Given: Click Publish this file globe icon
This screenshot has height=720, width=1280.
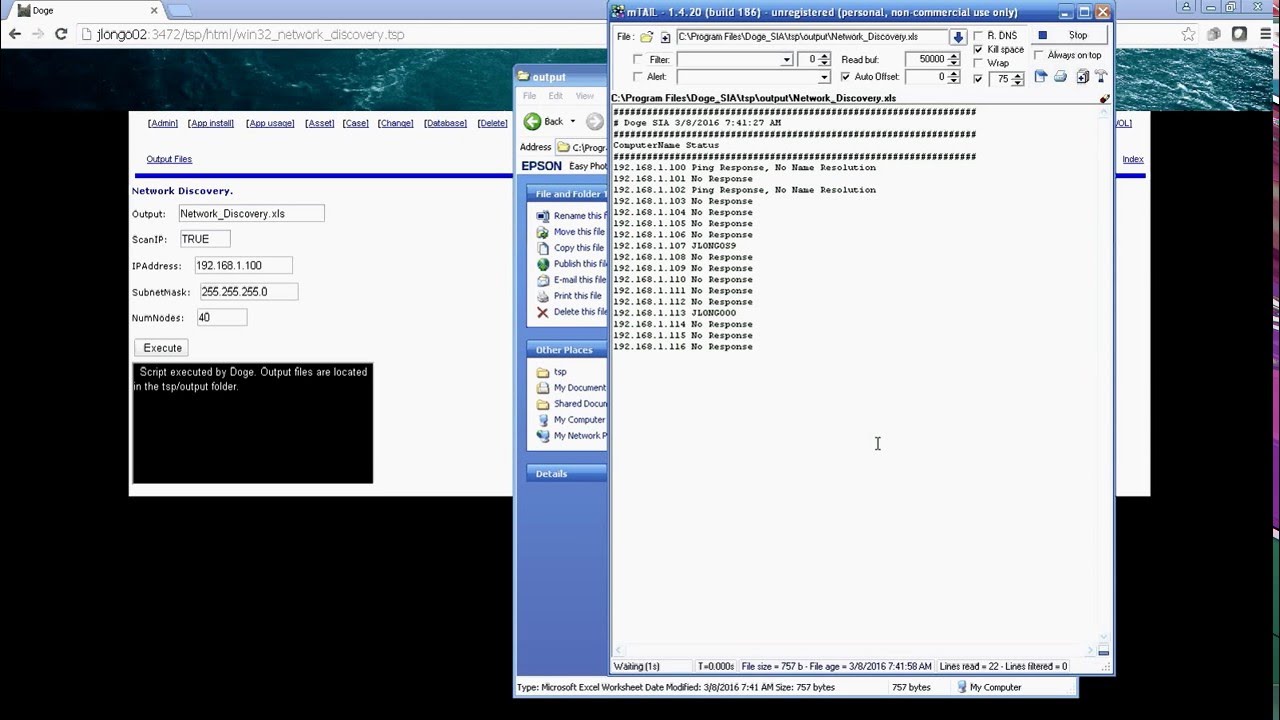Looking at the screenshot, I should click(x=543, y=264).
